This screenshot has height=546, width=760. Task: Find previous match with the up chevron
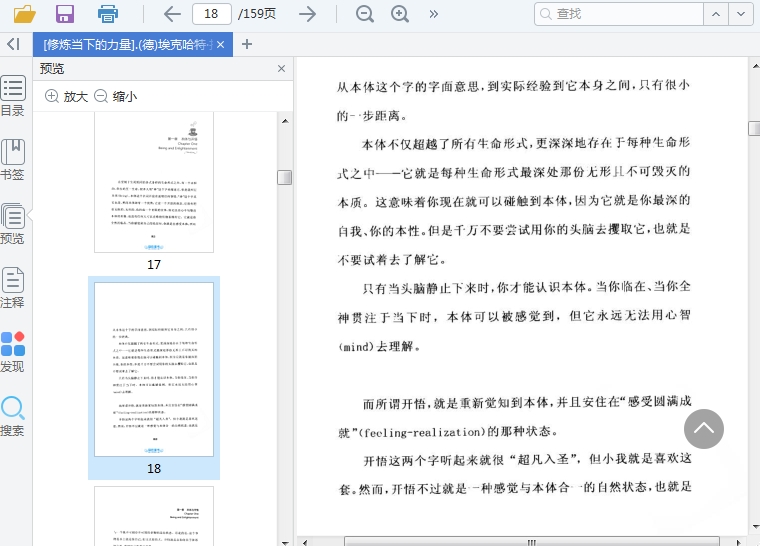[x=716, y=14]
